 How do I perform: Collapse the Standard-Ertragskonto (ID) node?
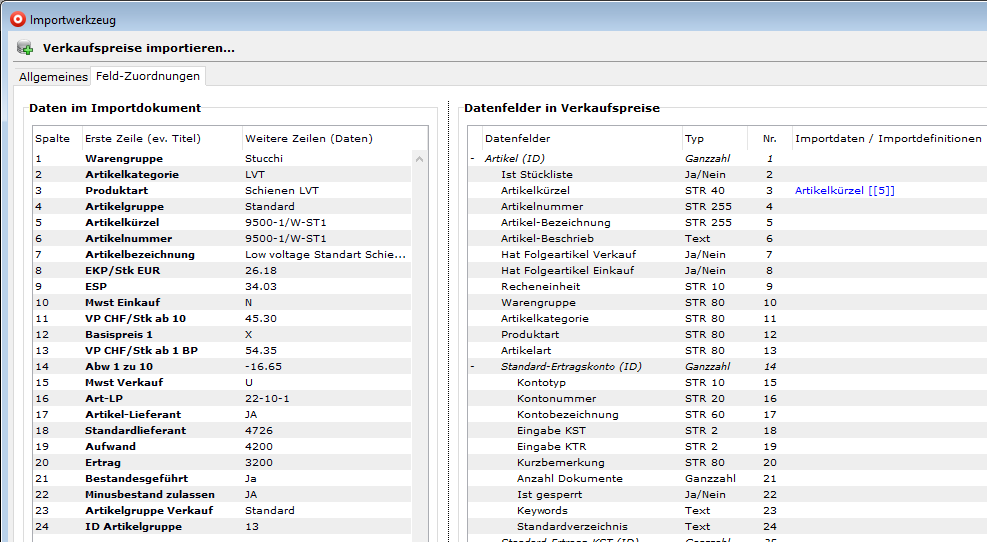tap(473, 367)
